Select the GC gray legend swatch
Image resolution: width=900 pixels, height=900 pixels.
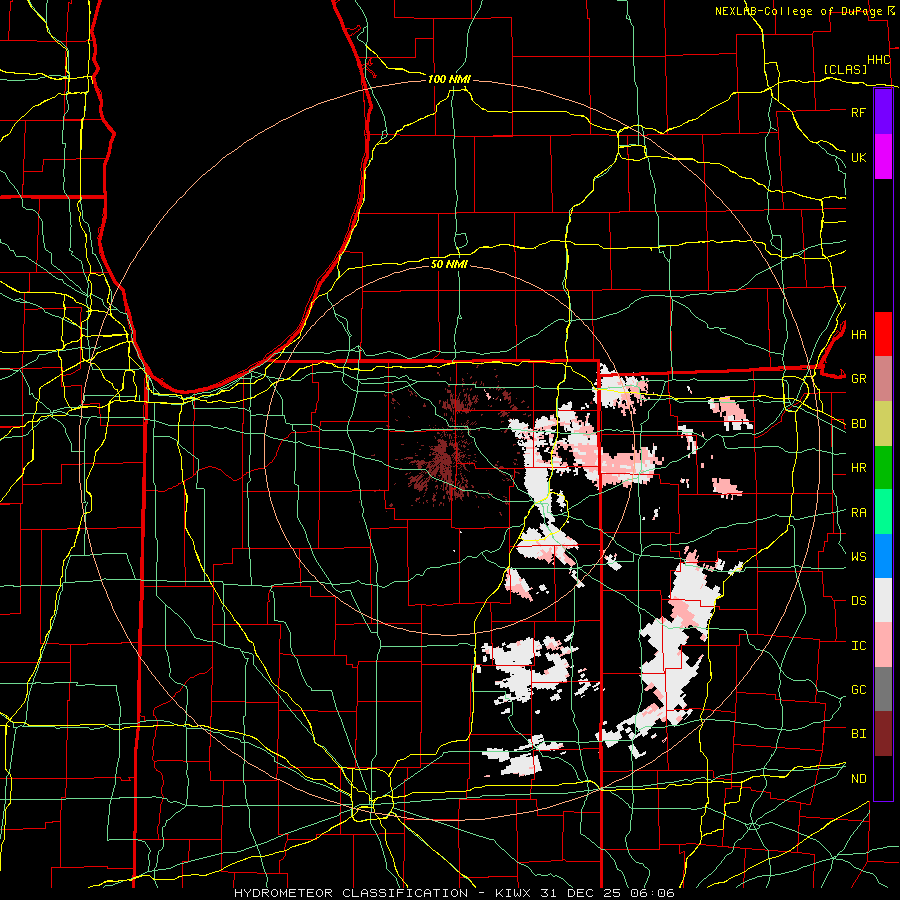click(x=883, y=689)
